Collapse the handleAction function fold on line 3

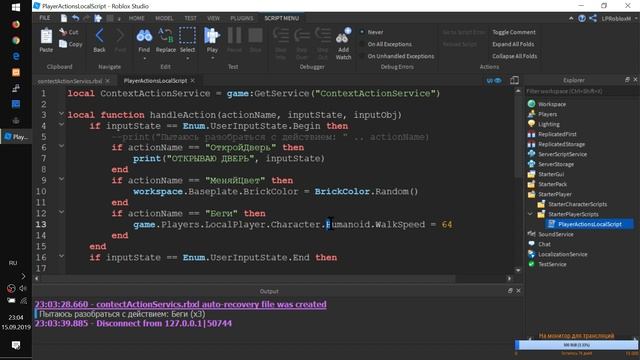click(61, 114)
